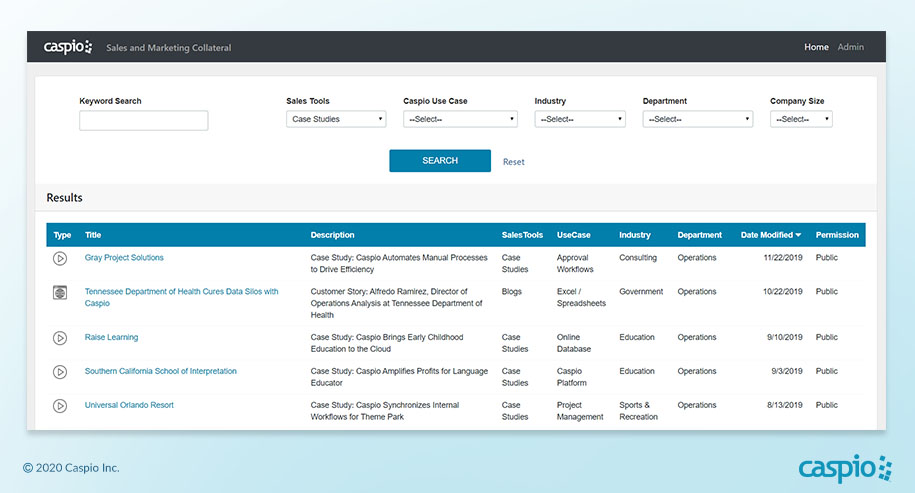Click the Date Modified sort arrow

pos(798,236)
